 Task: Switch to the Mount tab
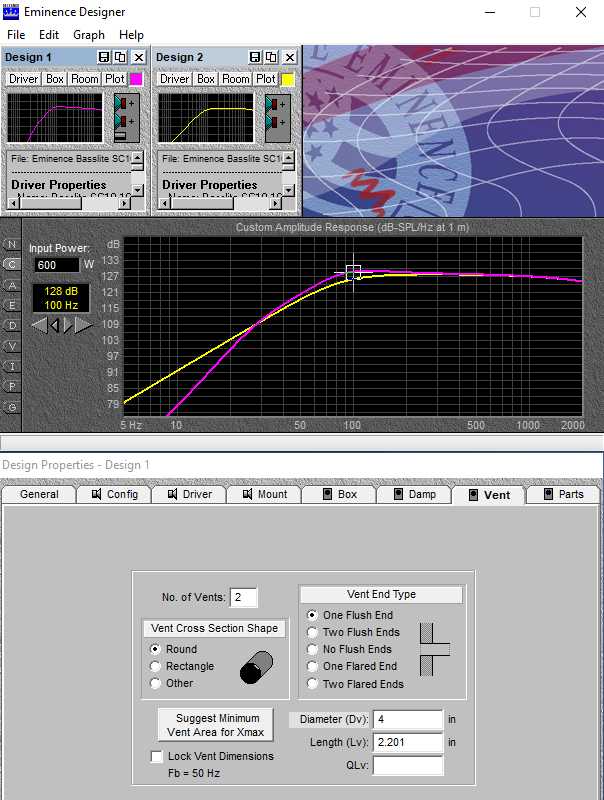click(x=264, y=494)
